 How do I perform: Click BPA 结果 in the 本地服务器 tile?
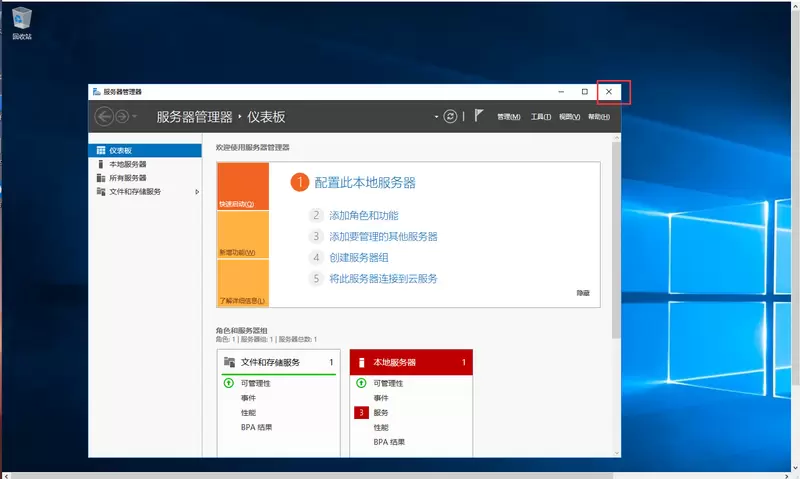pos(389,442)
